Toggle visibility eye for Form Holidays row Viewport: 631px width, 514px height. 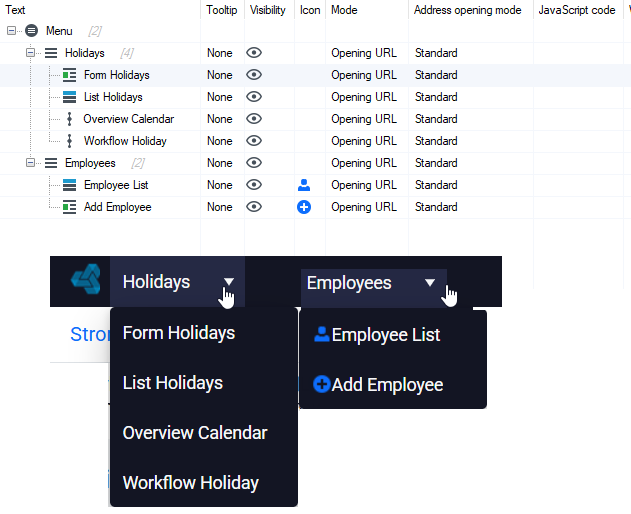click(x=254, y=75)
